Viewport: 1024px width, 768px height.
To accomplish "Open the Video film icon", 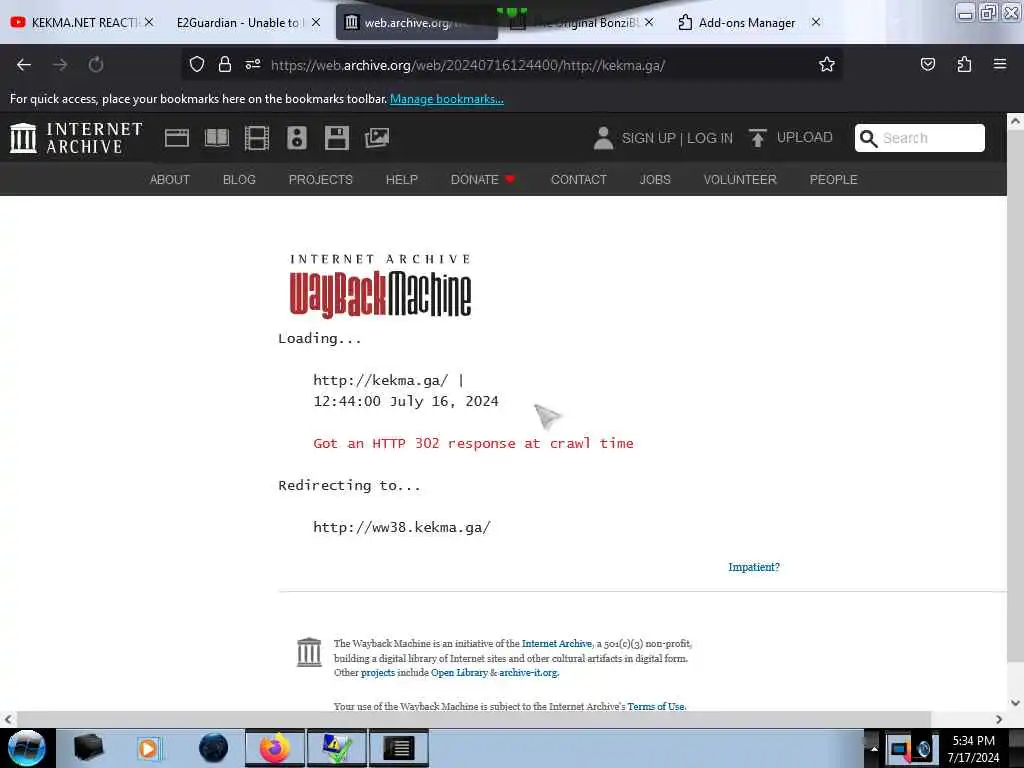I will click(257, 138).
